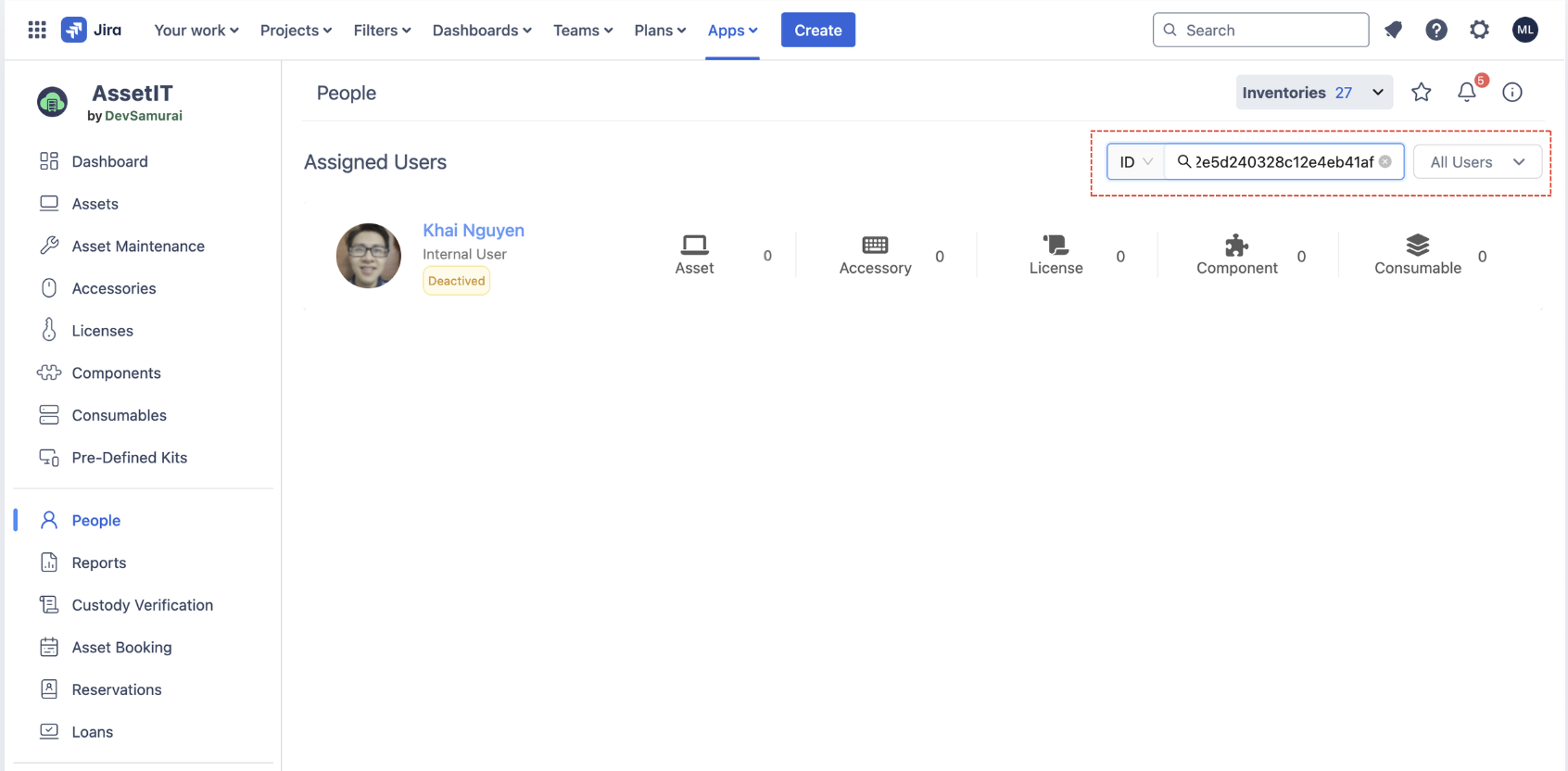
Task: Click the Jira announcements megaphone icon
Action: pos(1393,30)
